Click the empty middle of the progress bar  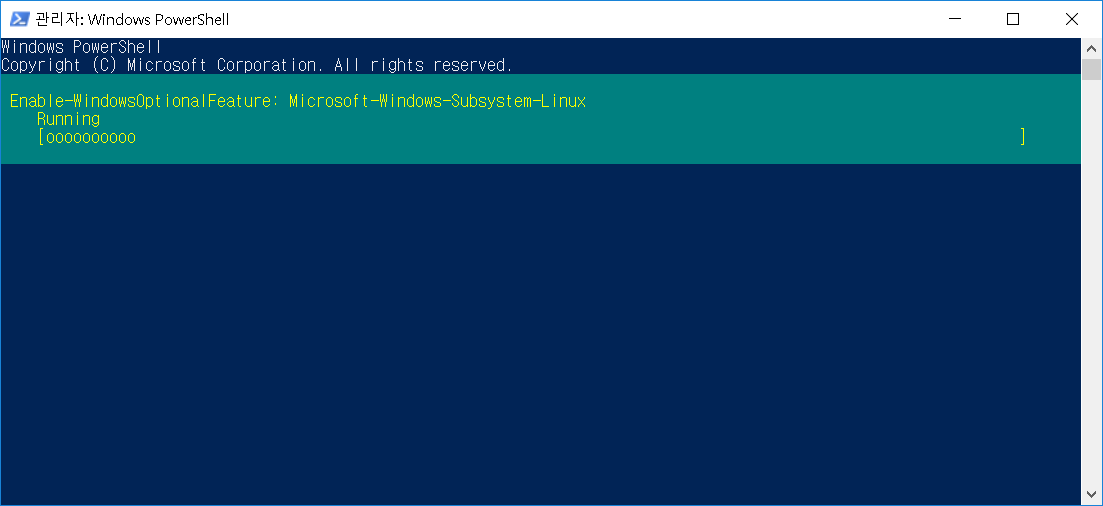[x=577, y=137]
